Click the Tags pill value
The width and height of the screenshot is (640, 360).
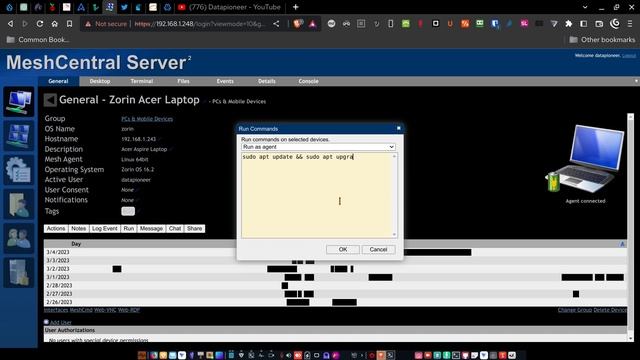coord(128,211)
